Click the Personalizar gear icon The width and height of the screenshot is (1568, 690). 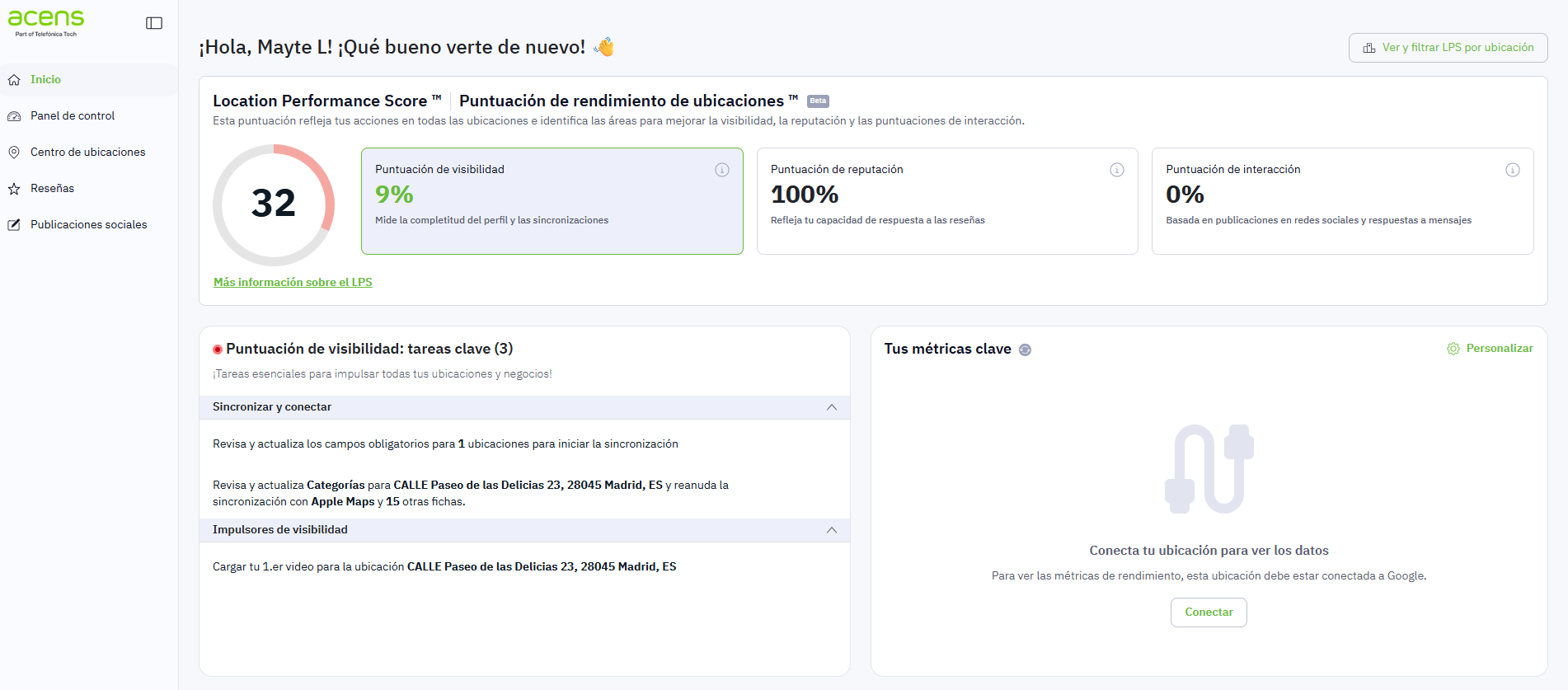pyautogui.click(x=1453, y=349)
